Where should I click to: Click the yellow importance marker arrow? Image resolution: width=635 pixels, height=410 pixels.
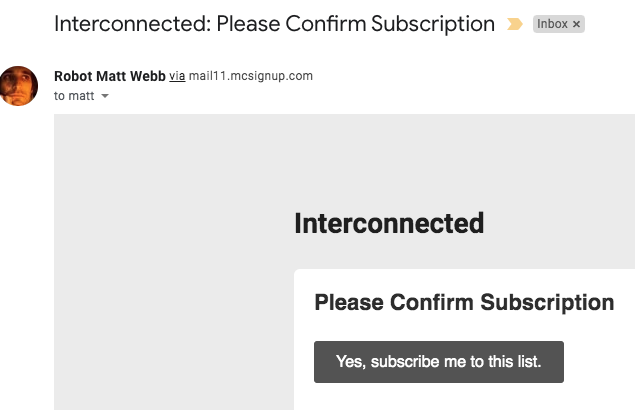point(515,24)
